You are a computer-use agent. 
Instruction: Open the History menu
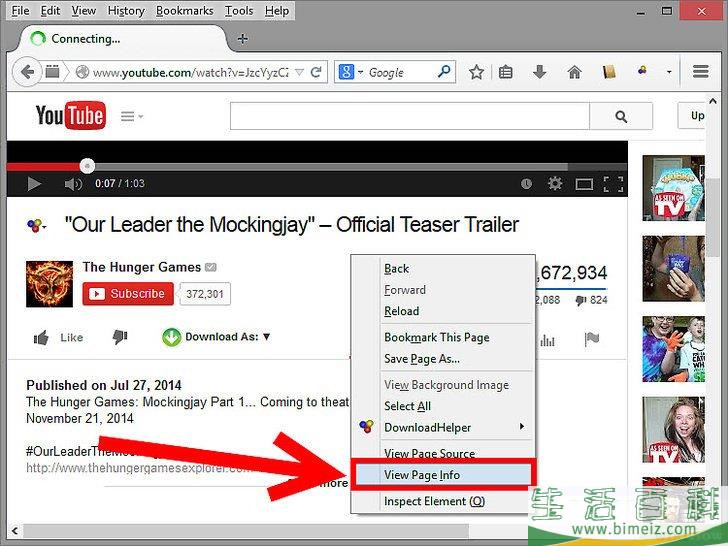tap(126, 11)
